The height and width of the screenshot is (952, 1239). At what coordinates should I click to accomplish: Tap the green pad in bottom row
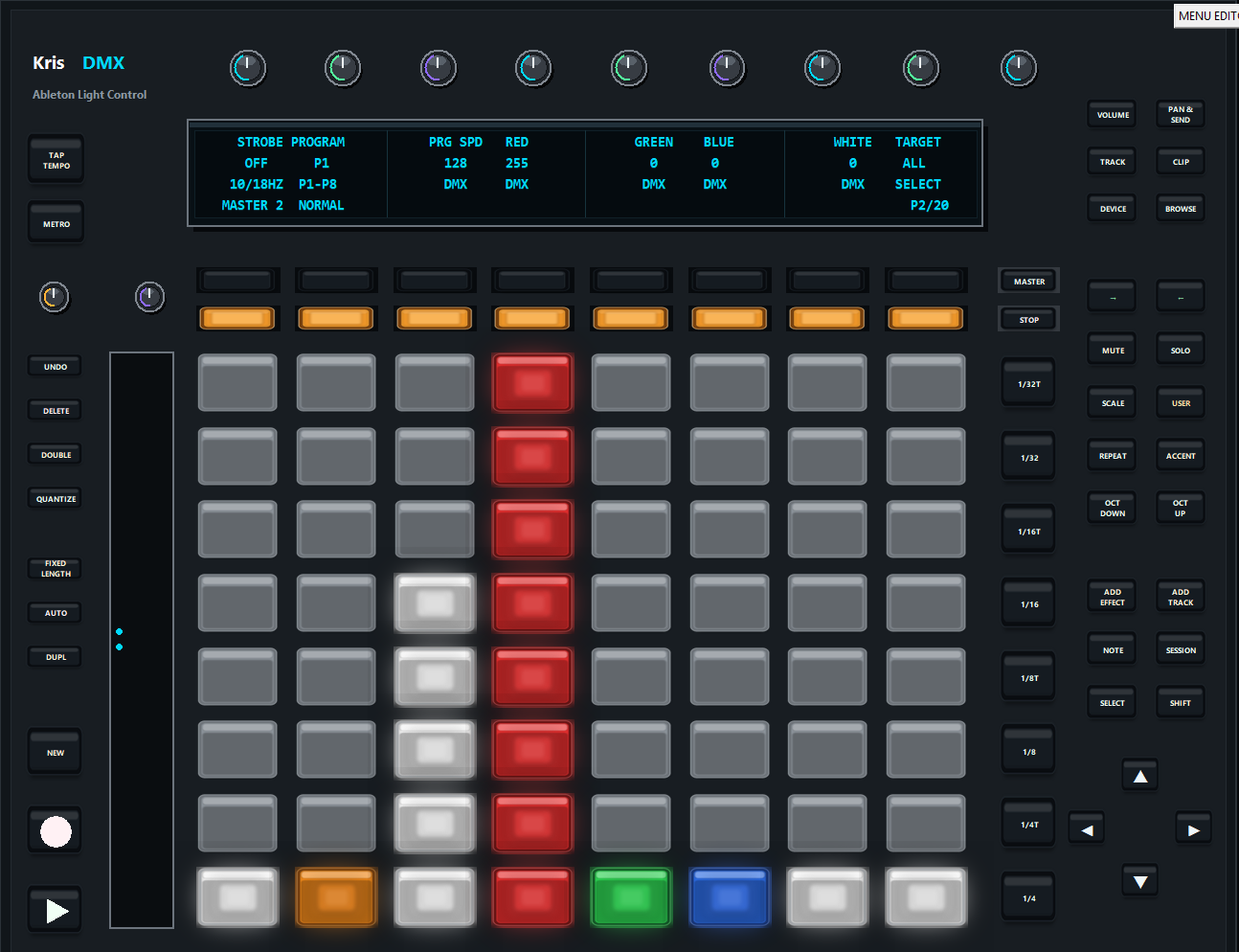pyautogui.click(x=630, y=896)
